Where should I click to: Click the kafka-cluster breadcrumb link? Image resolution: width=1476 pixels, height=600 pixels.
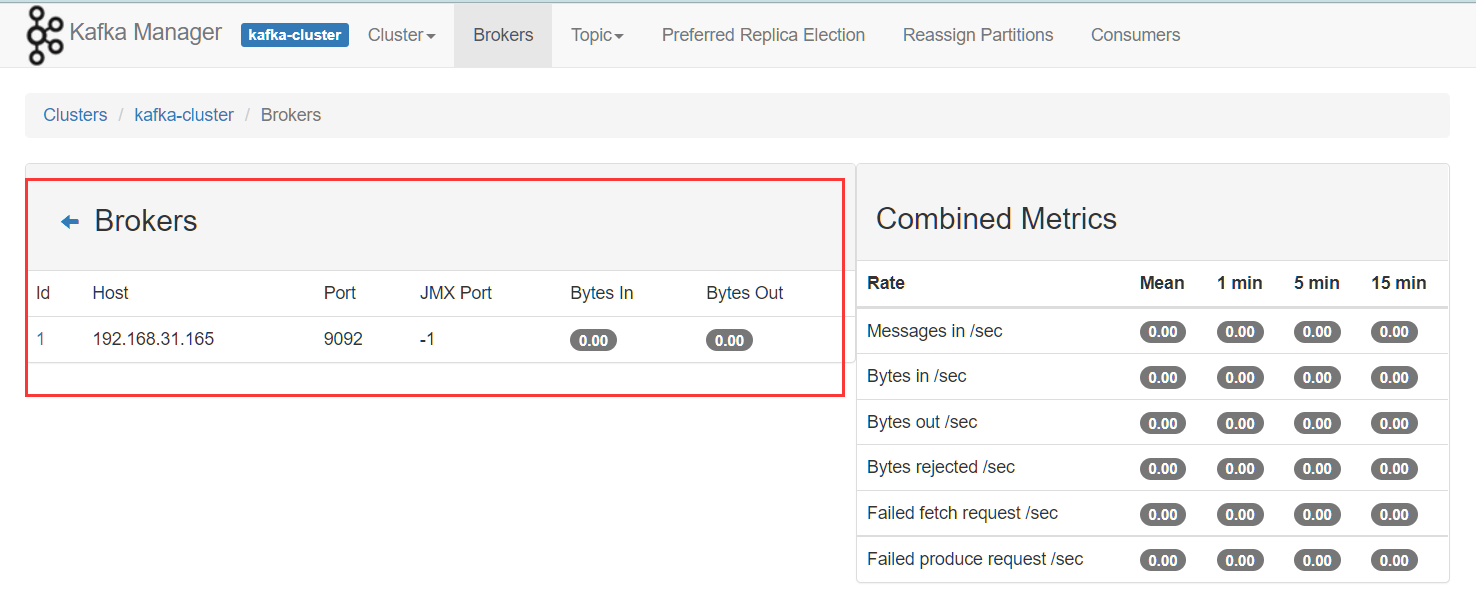(184, 115)
